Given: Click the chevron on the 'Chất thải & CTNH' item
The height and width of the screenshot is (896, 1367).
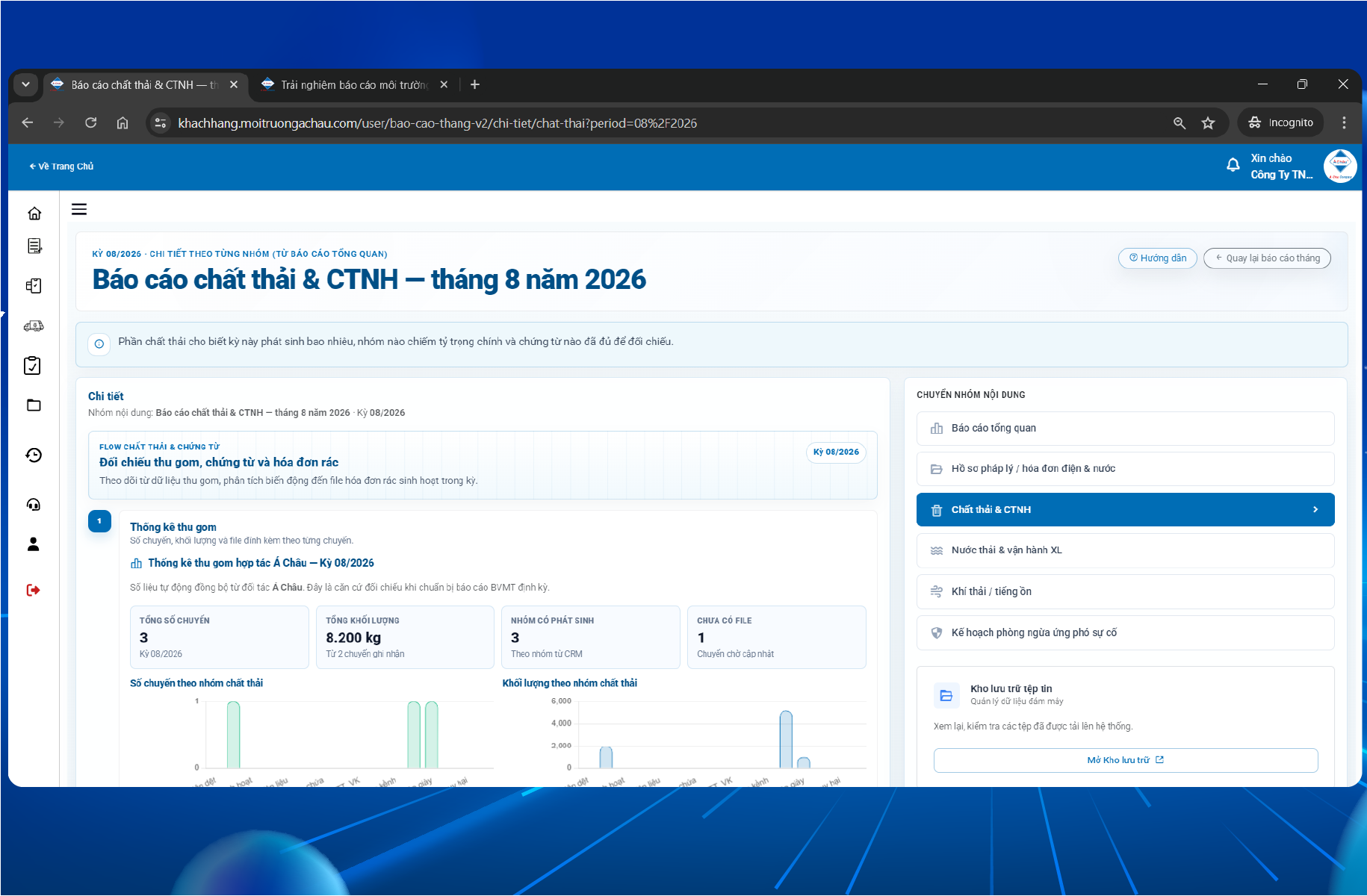Looking at the screenshot, I should click(1315, 509).
